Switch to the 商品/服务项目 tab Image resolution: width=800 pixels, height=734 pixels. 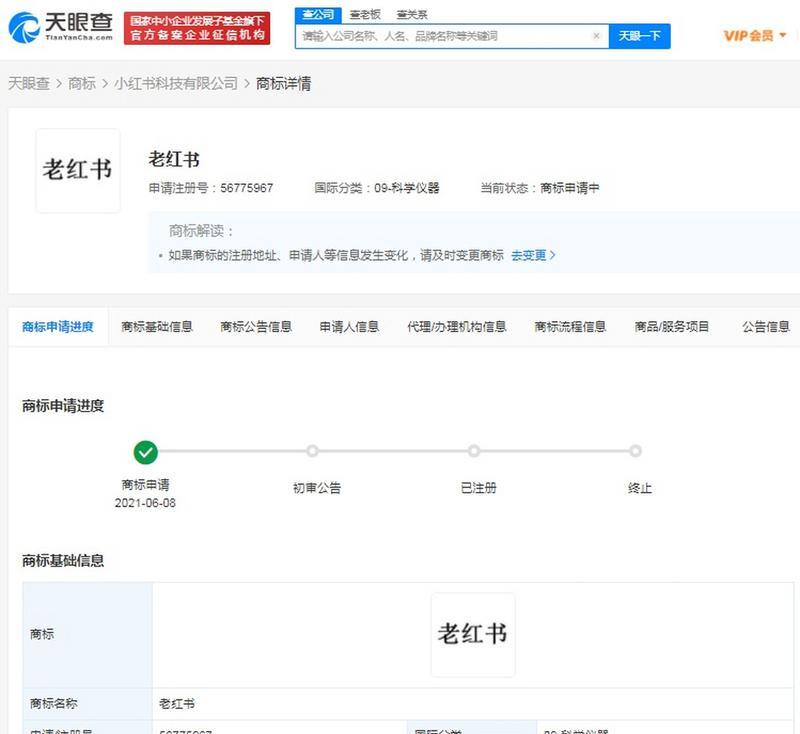pos(671,327)
